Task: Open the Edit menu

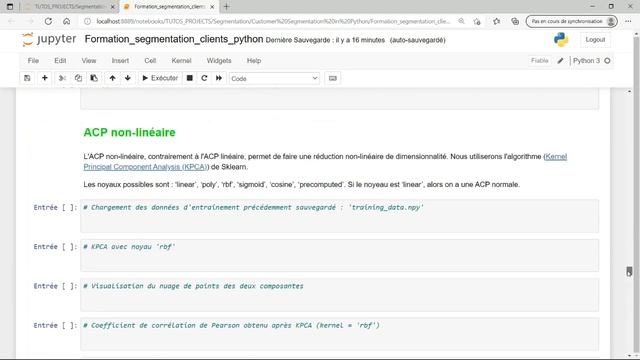Action: point(60,60)
